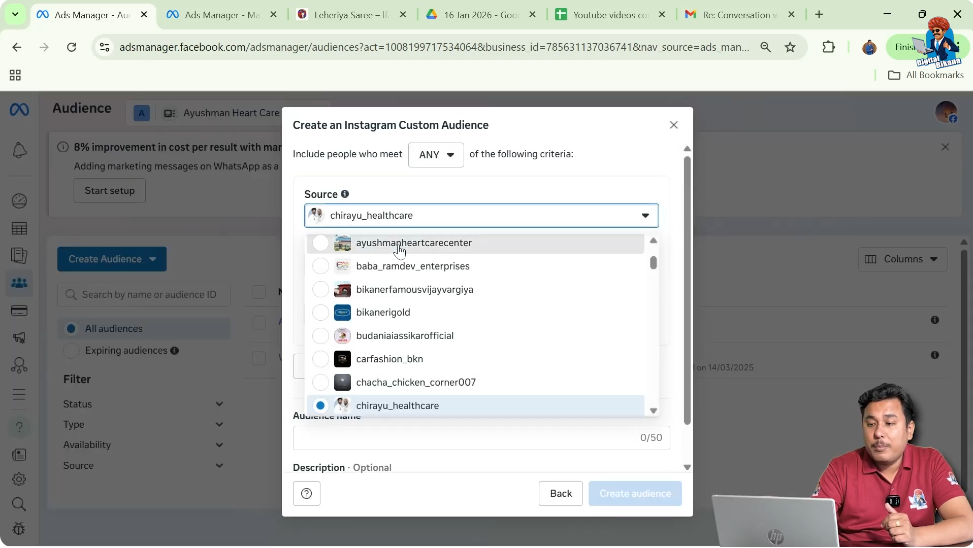Open the ANY criteria dropdown

436,155
